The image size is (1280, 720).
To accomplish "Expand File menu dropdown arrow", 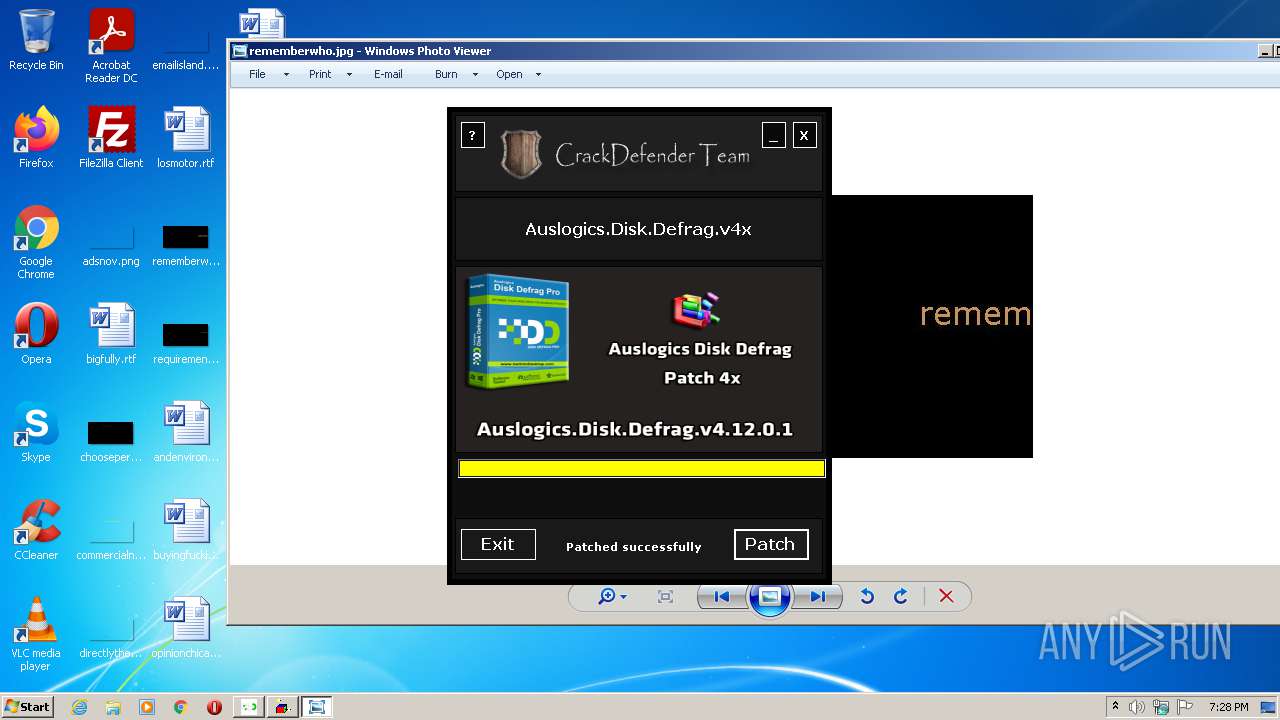I will (286, 75).
